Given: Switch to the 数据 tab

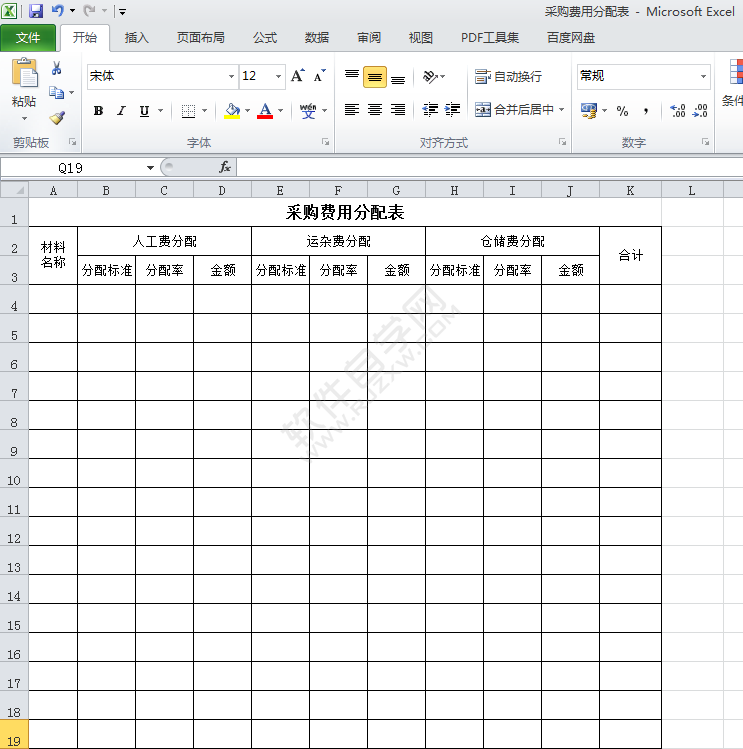Looking at the screenshot, I should (x=317, y=38).
